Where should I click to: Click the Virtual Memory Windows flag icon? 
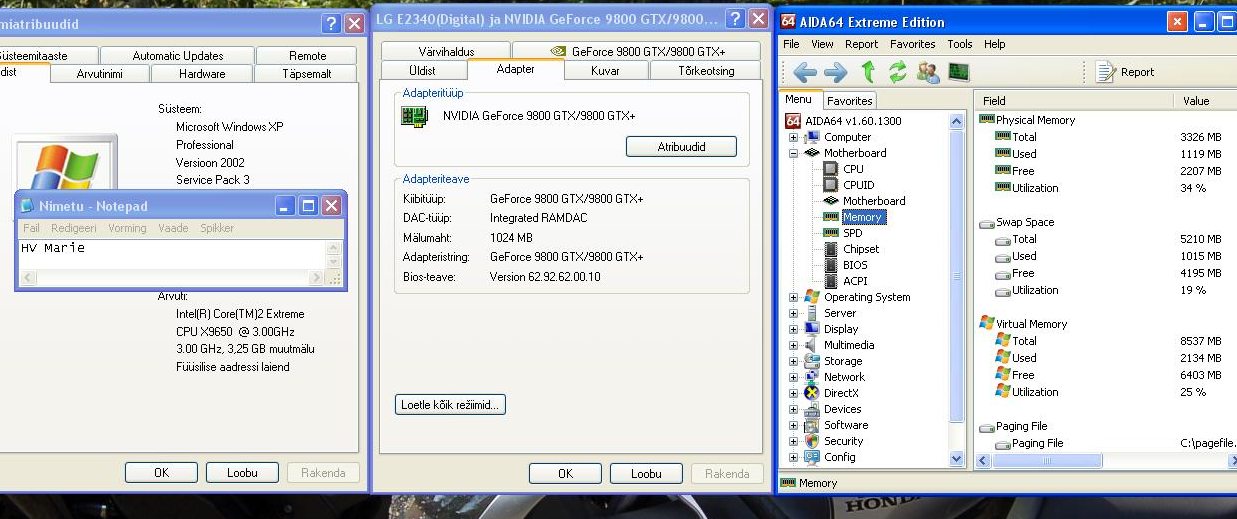coord(986,323)
